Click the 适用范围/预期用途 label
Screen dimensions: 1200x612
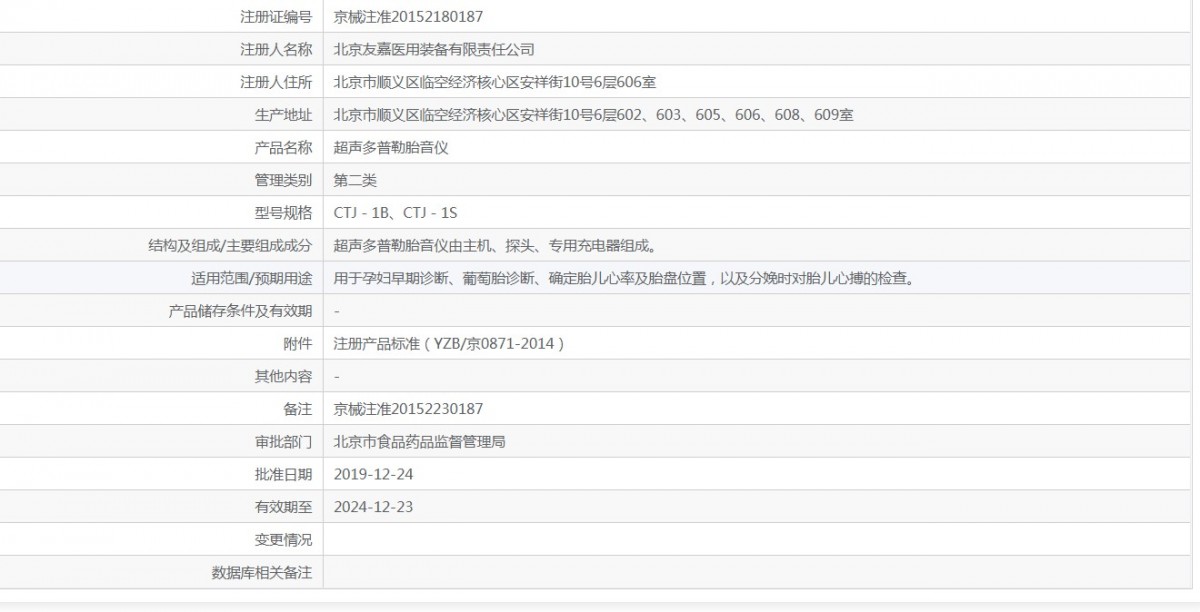point(252,278)
